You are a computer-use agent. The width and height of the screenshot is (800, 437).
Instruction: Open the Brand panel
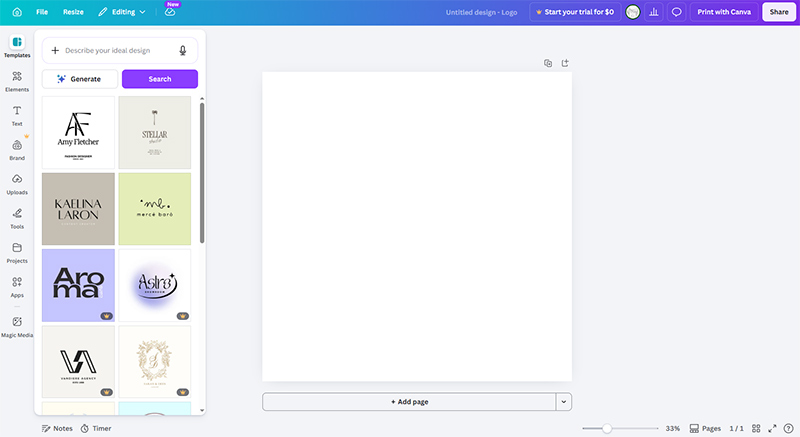click(x=17, y=150)
